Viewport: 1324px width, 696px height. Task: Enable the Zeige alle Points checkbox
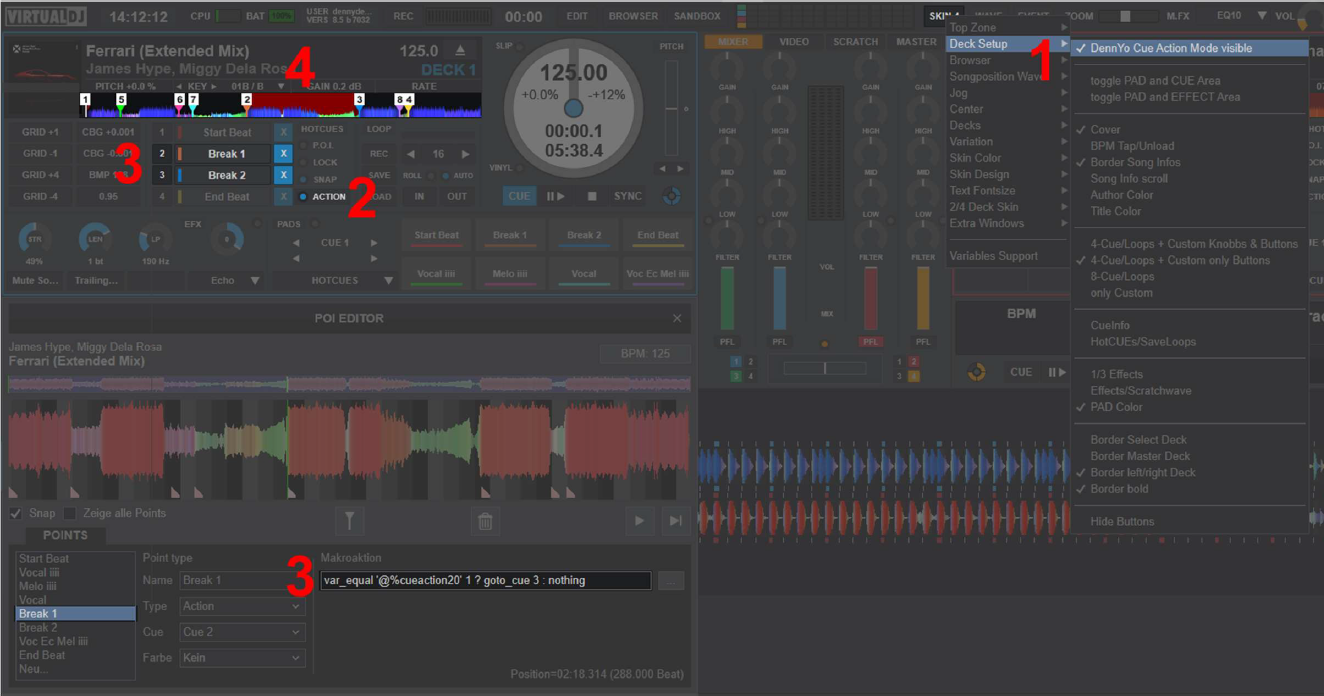click(x=70, y=513)
